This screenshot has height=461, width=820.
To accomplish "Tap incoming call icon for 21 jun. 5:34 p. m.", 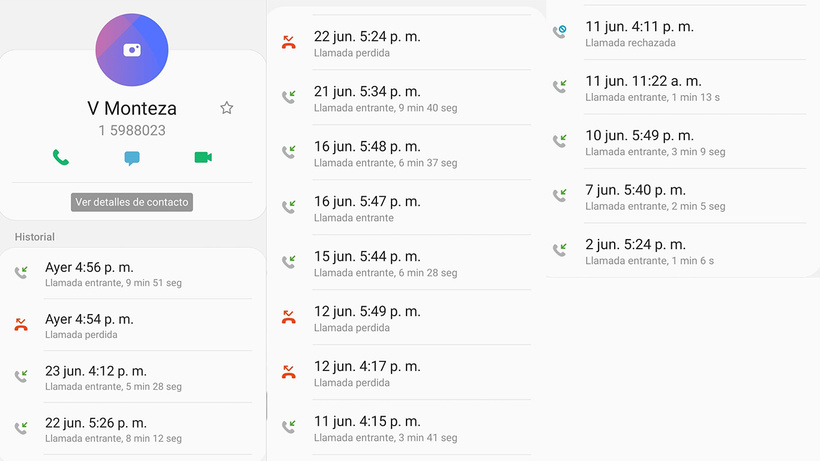I will coord(289,97).
